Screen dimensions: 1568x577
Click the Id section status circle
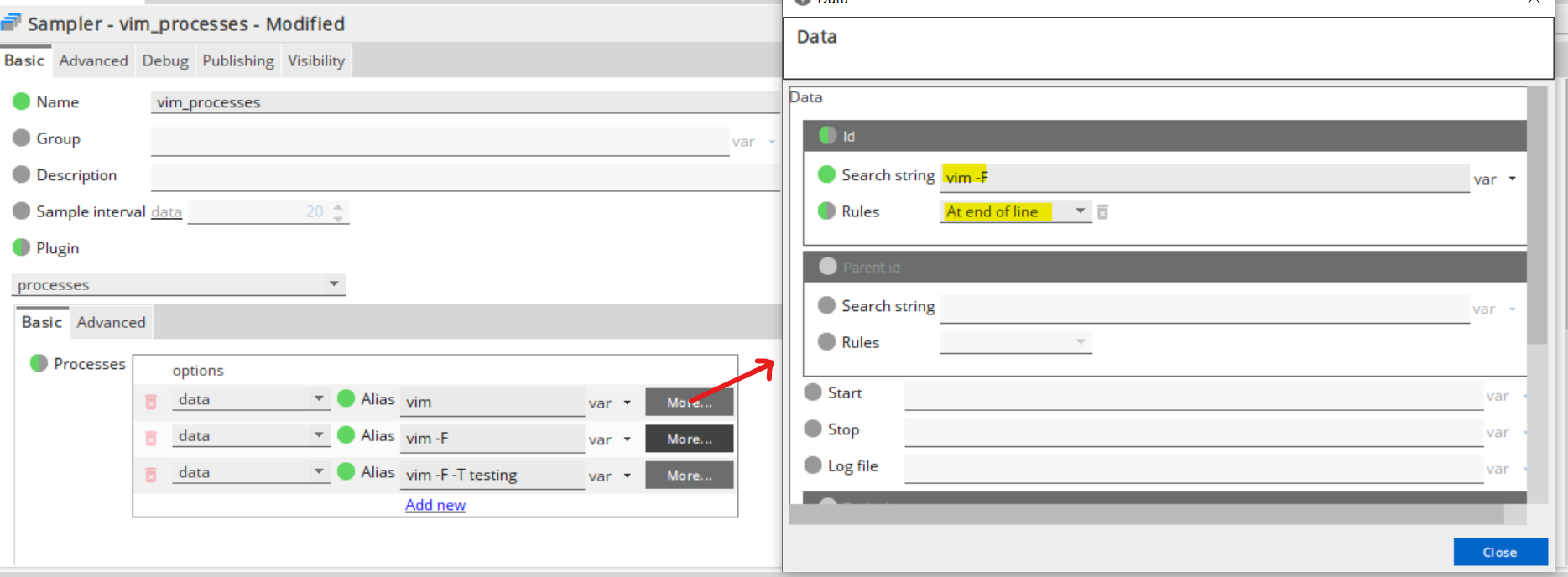point(827,136)
